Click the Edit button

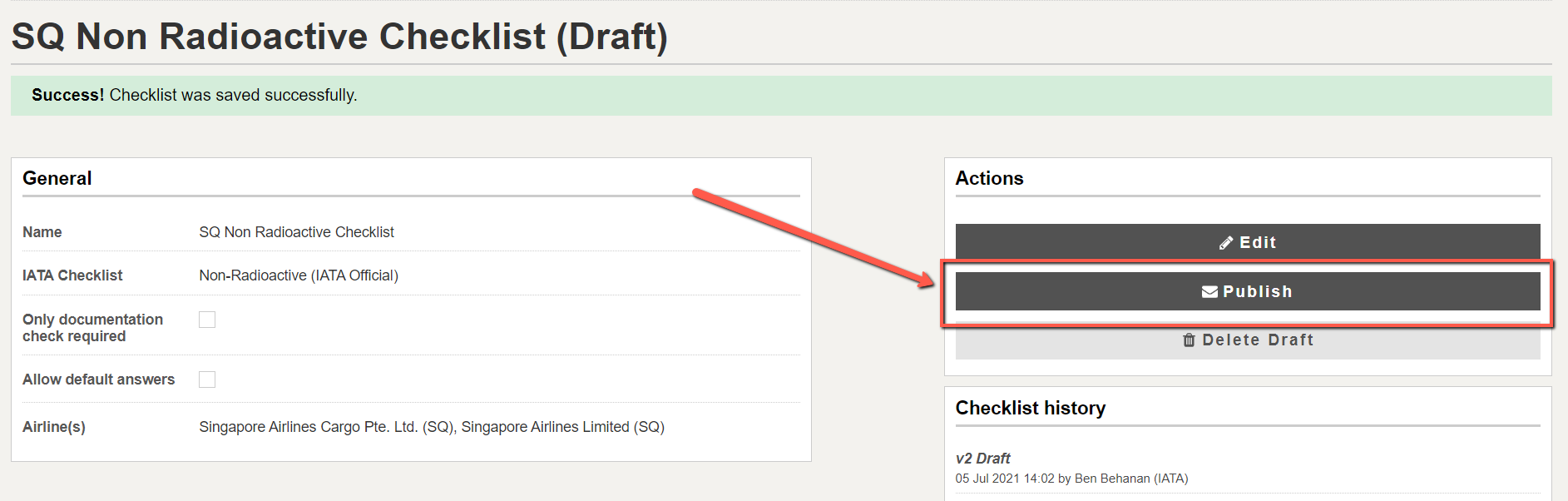(1248, 242)
